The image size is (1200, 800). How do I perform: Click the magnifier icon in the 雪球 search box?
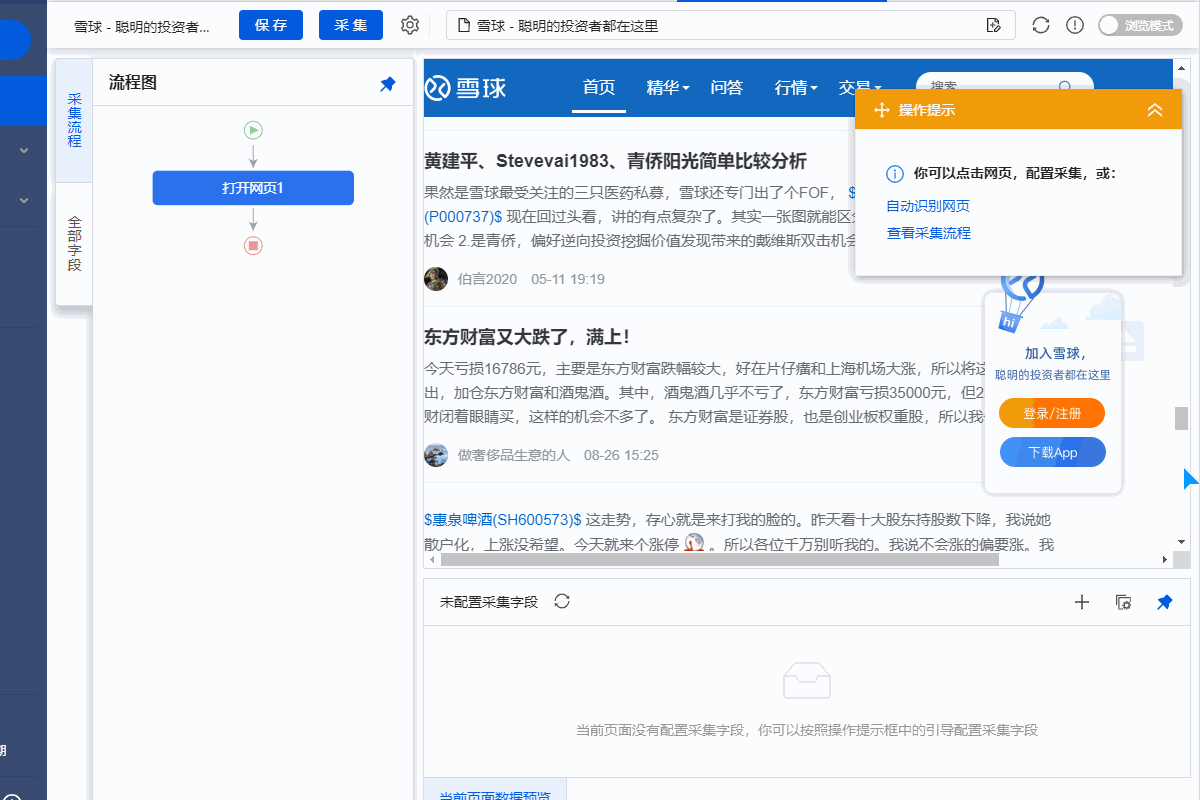coord(1065,88)
